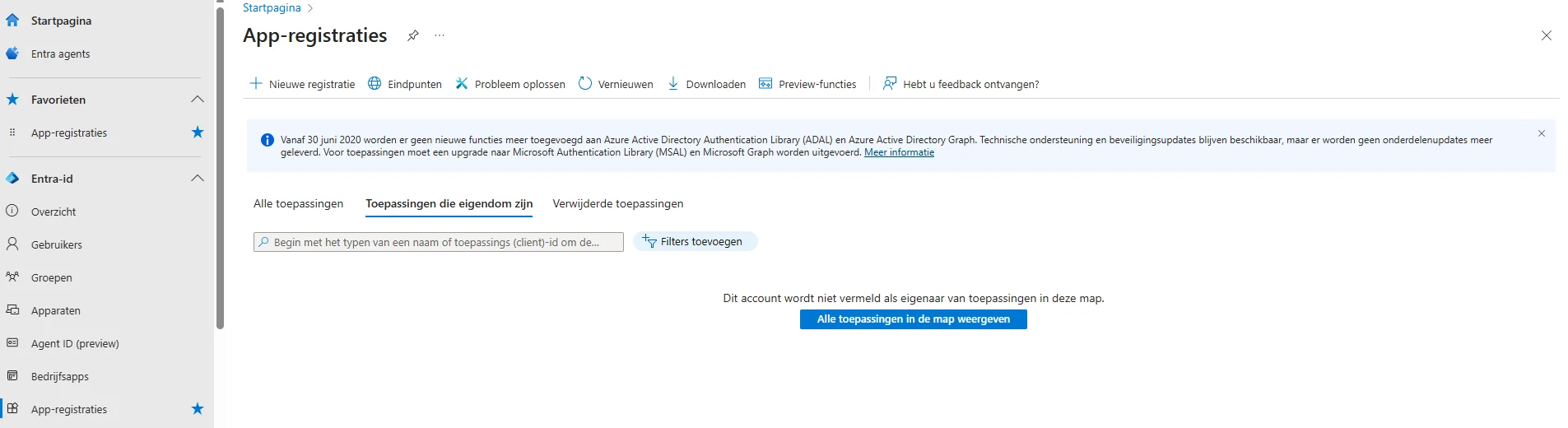Click 'Dit account wordt niet vermeld' message
Viewport: 1568px width, 428px height.
pyautogui.click(x=914, y=298)
